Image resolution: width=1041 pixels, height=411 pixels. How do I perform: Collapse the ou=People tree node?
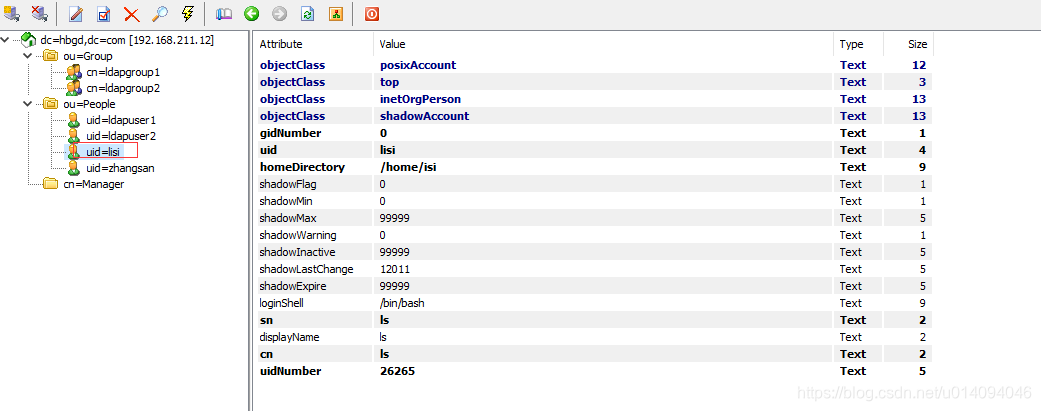(x=28, y=104)
